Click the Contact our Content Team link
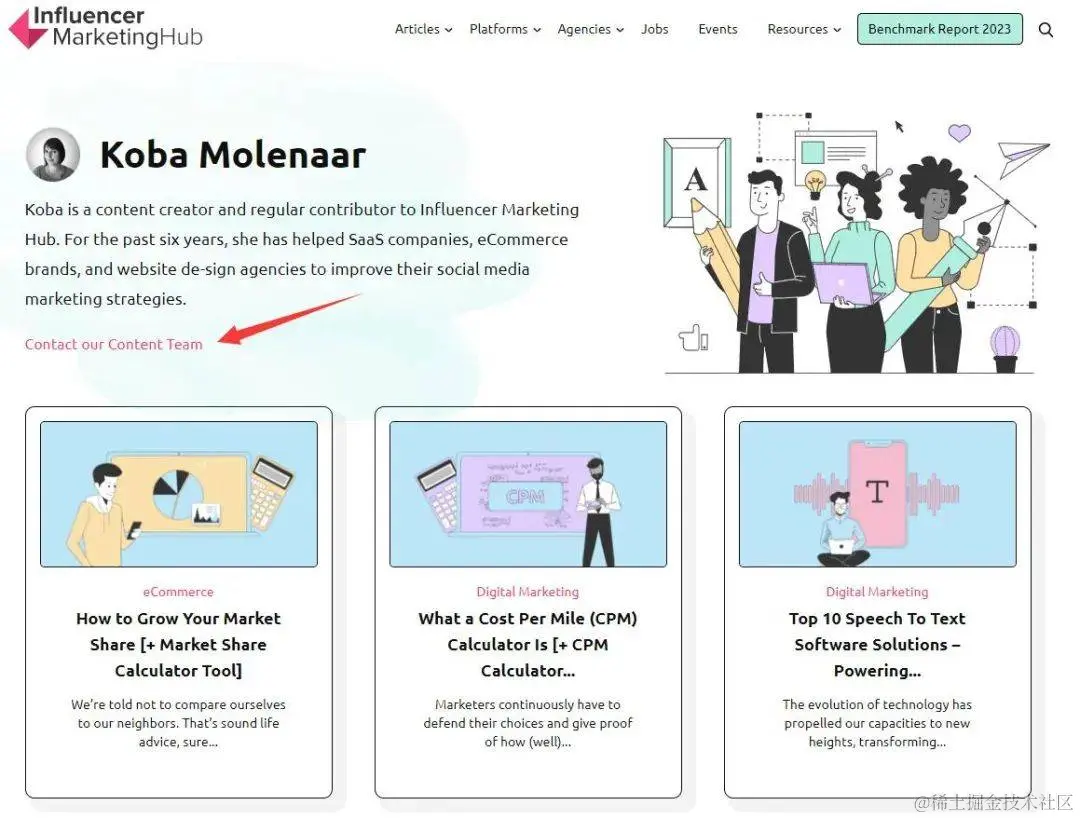This screenshot has height=819, width=1080. (x=114, y=344)
